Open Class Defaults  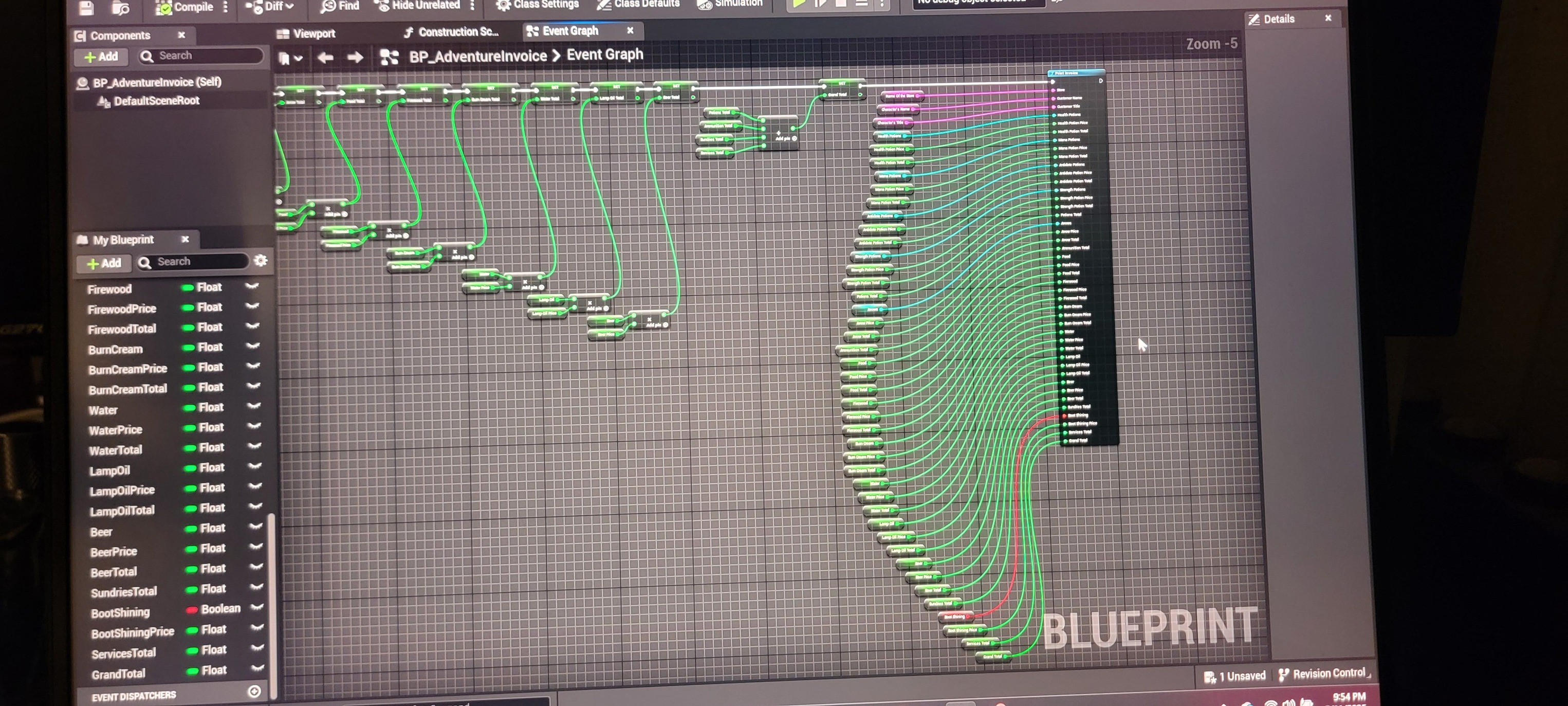pos(638,4)
